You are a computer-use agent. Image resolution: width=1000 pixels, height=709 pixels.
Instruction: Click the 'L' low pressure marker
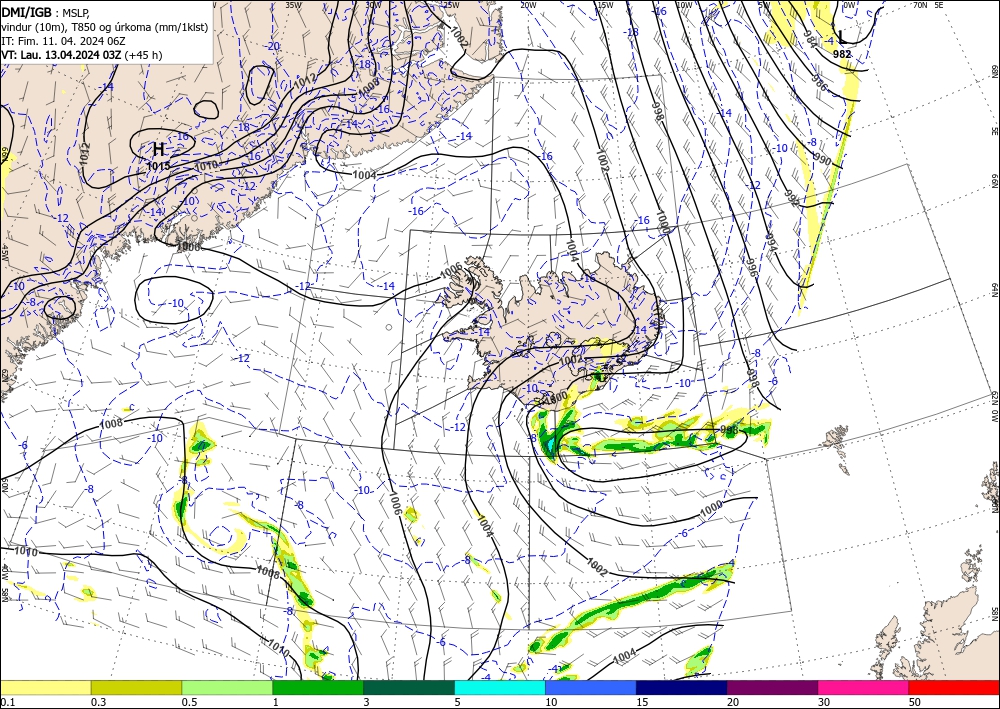[842, 37]
